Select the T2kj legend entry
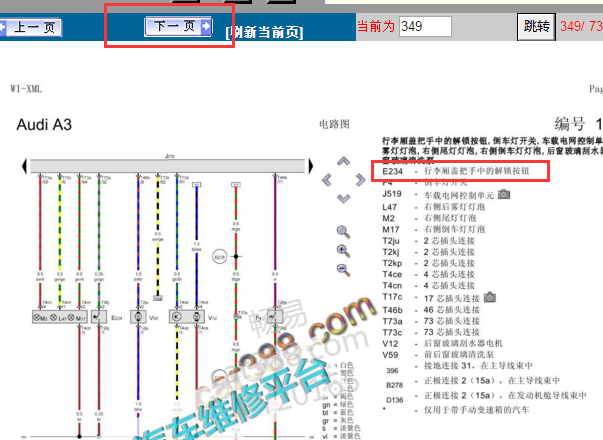The image size is (603, 440). 428,252
